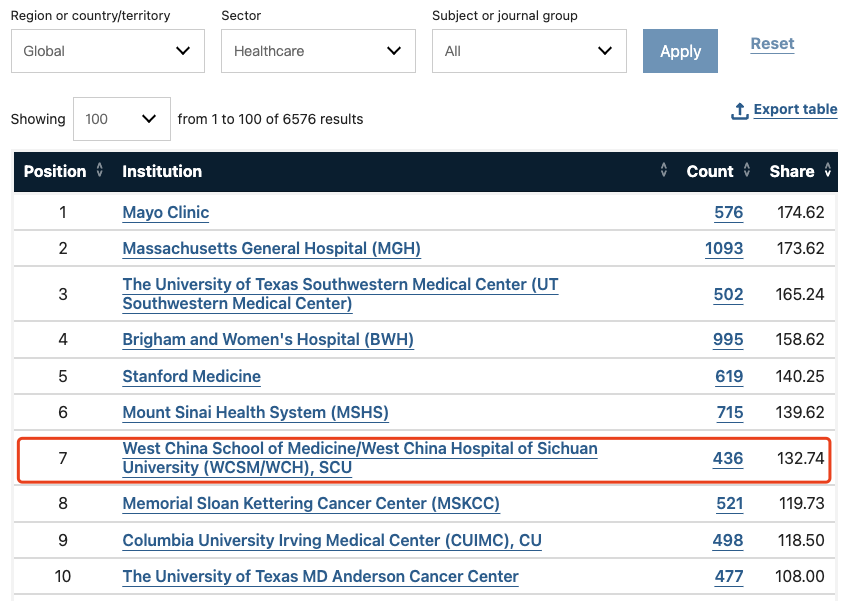The height and width of the screenshot is (601, 850).
Task: Open the Stanford Medicine link
Action: tap(191, 376)
